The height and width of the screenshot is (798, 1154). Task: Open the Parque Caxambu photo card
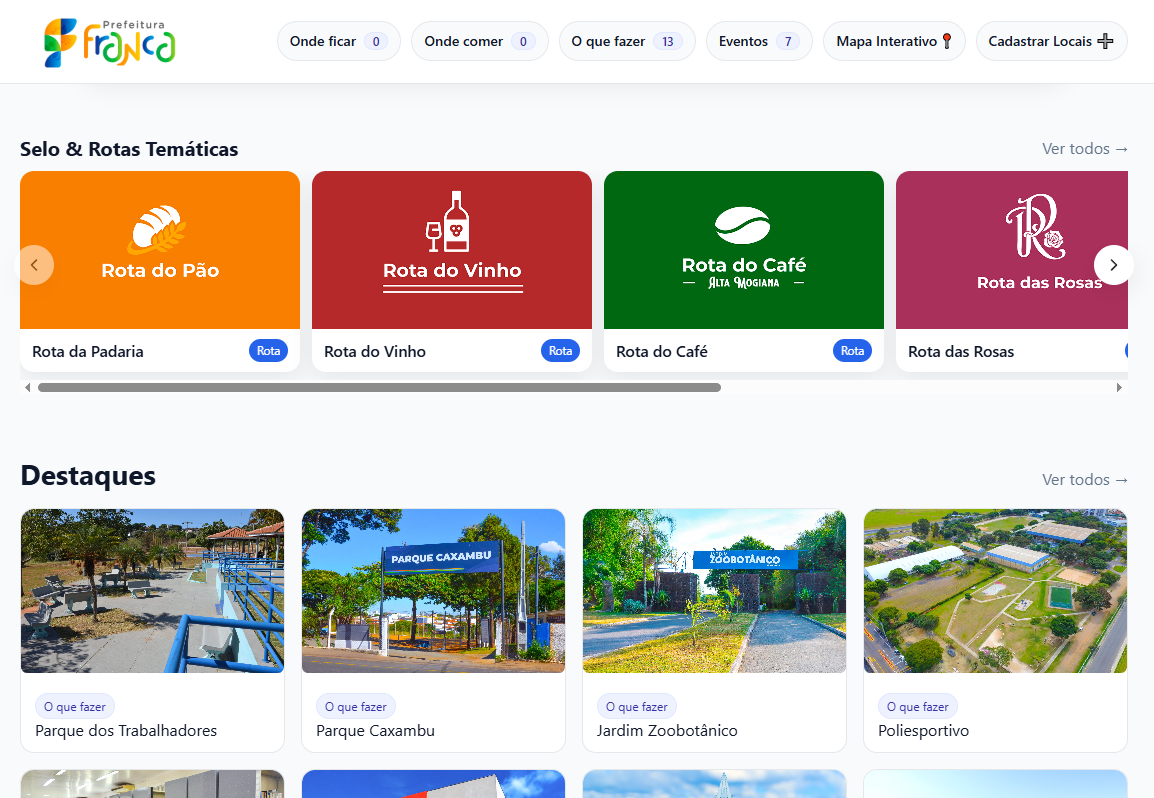433,591
